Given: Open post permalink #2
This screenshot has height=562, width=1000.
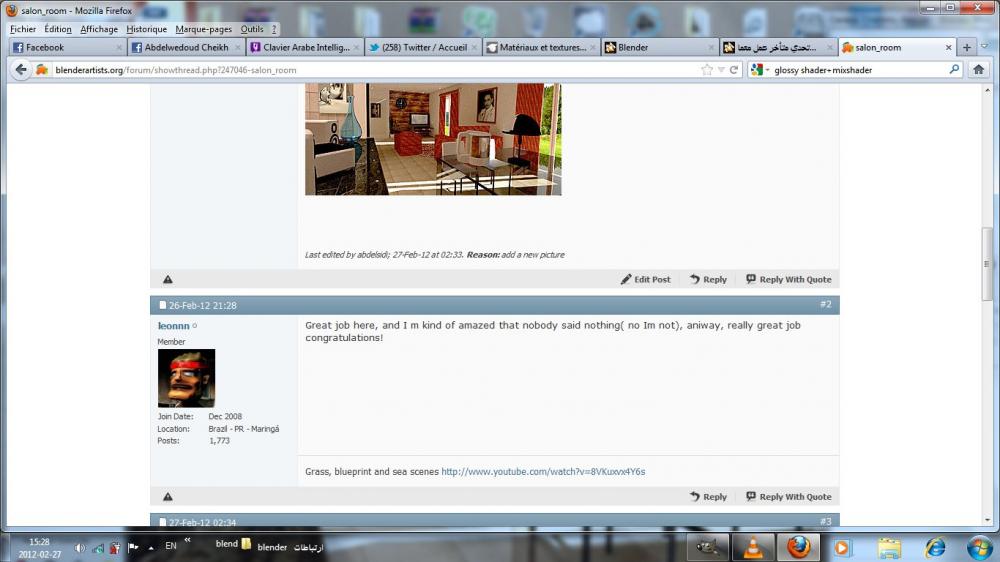Looking at the screenshot, I should pyautogui.click(x=825, y=304).
